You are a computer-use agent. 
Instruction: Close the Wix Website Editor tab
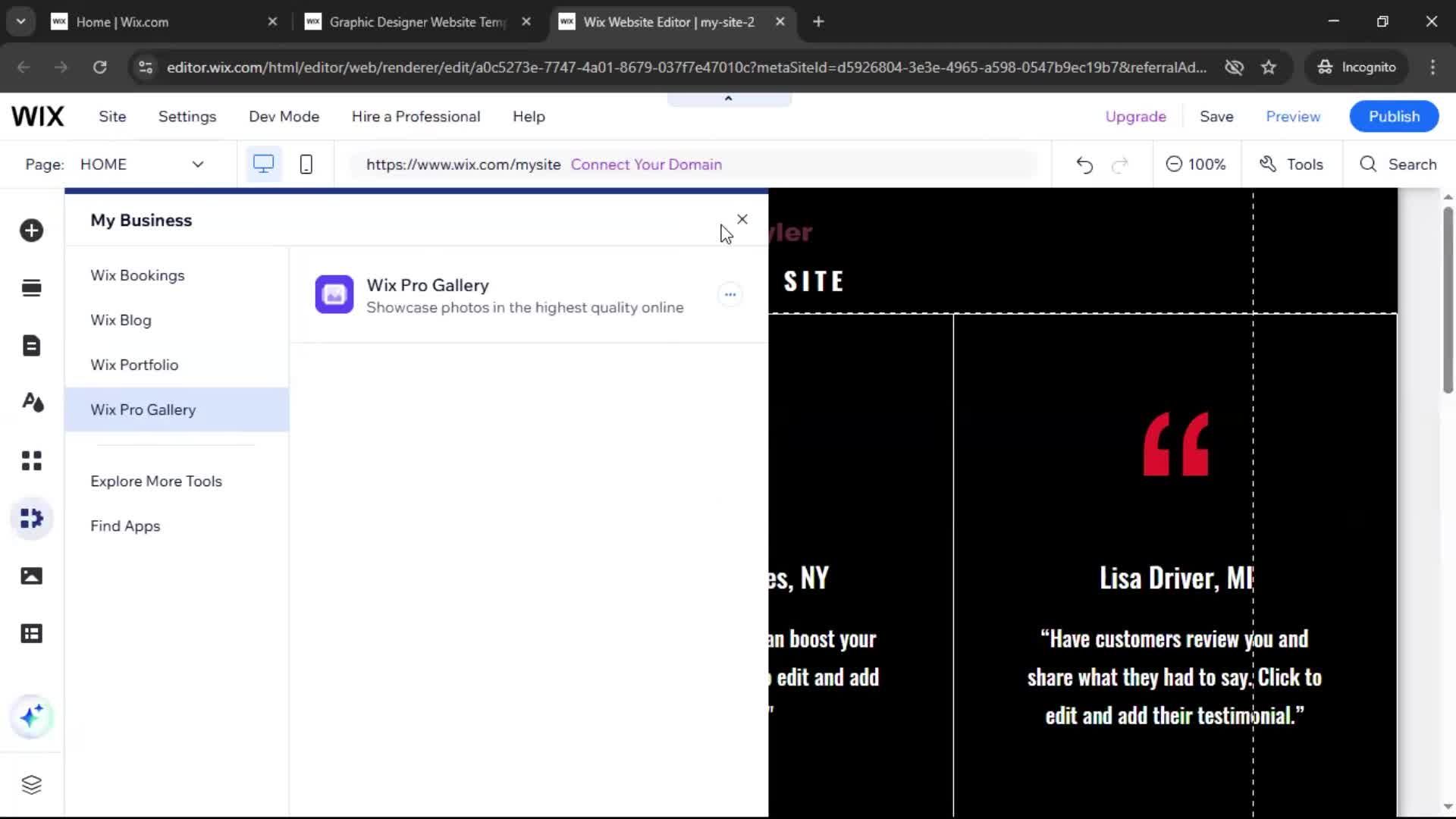pos(780,22)
